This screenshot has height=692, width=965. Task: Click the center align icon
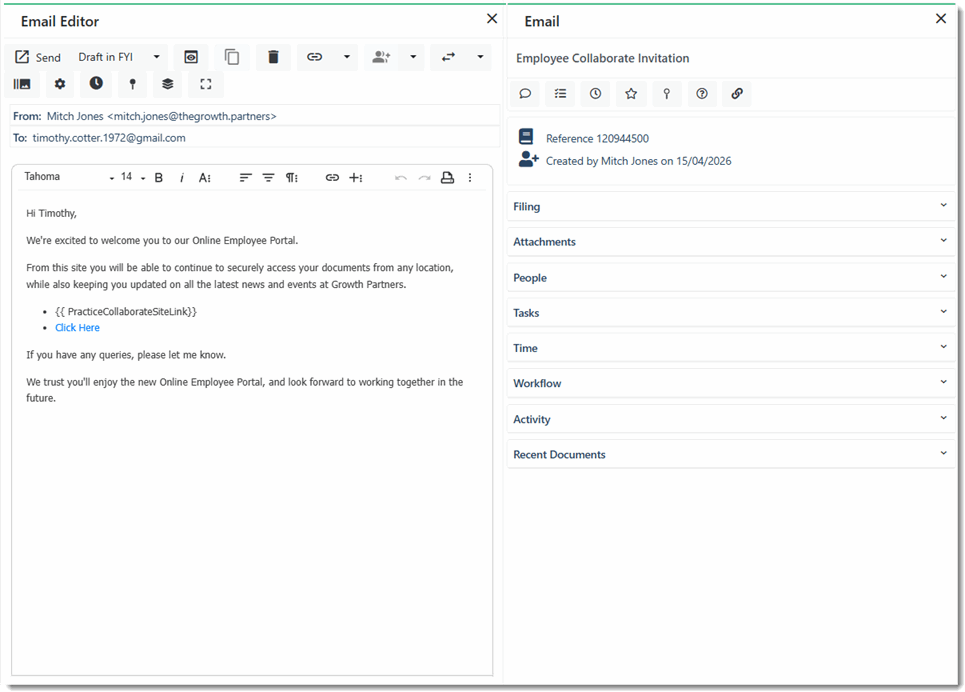tap(268, 178)
